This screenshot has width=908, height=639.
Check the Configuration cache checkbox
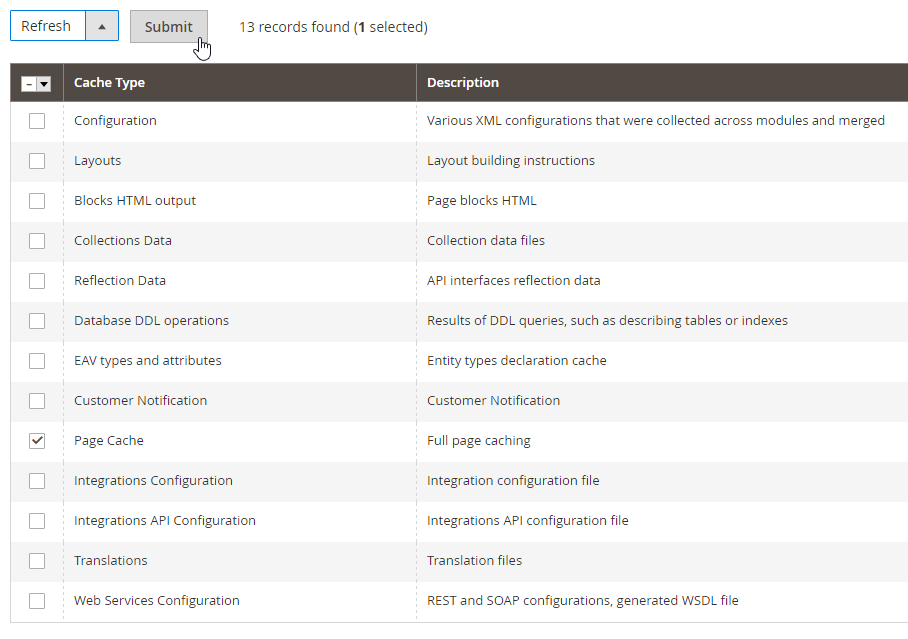coord(37,121)
